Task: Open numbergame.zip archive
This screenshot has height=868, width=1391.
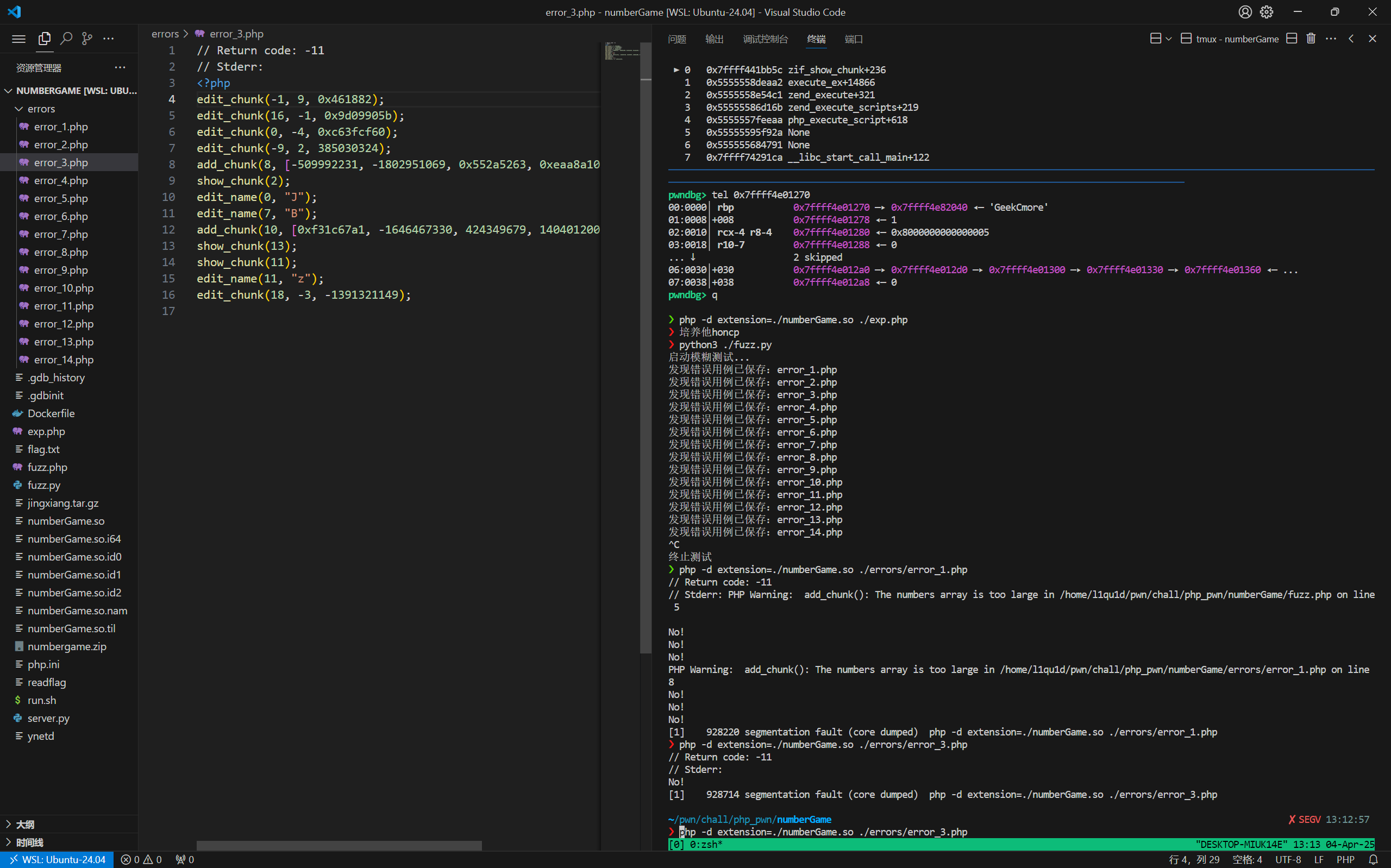Action: pos(69,646)
